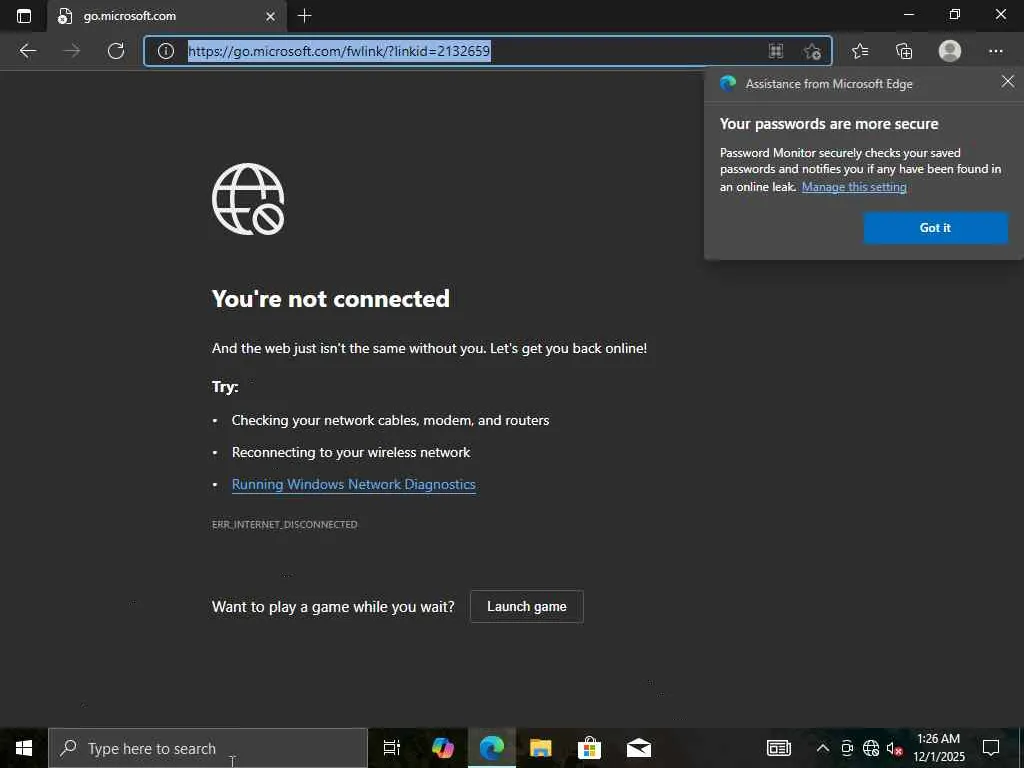Open the muted volume tray icon
Image resolution: width=1024 pixels, height=768 pixels.
[x=894, y=748]
